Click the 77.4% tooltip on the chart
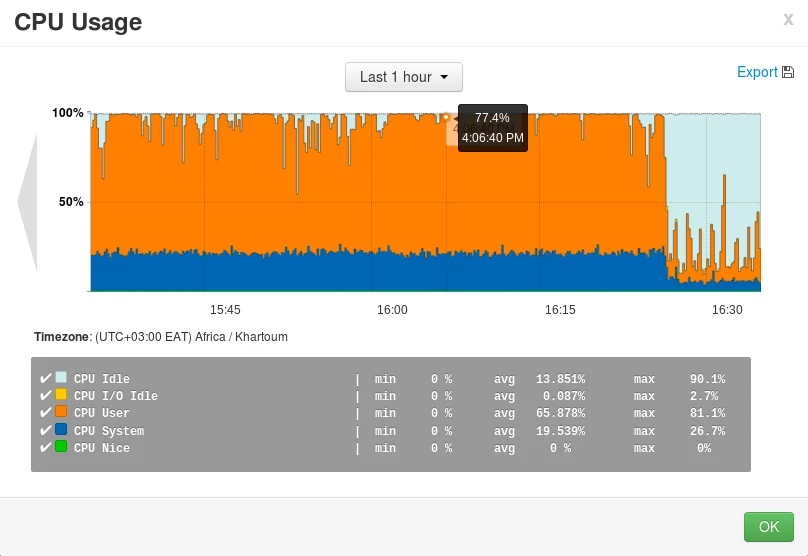This screenshot has width=808, height=556. click(493, 128)
